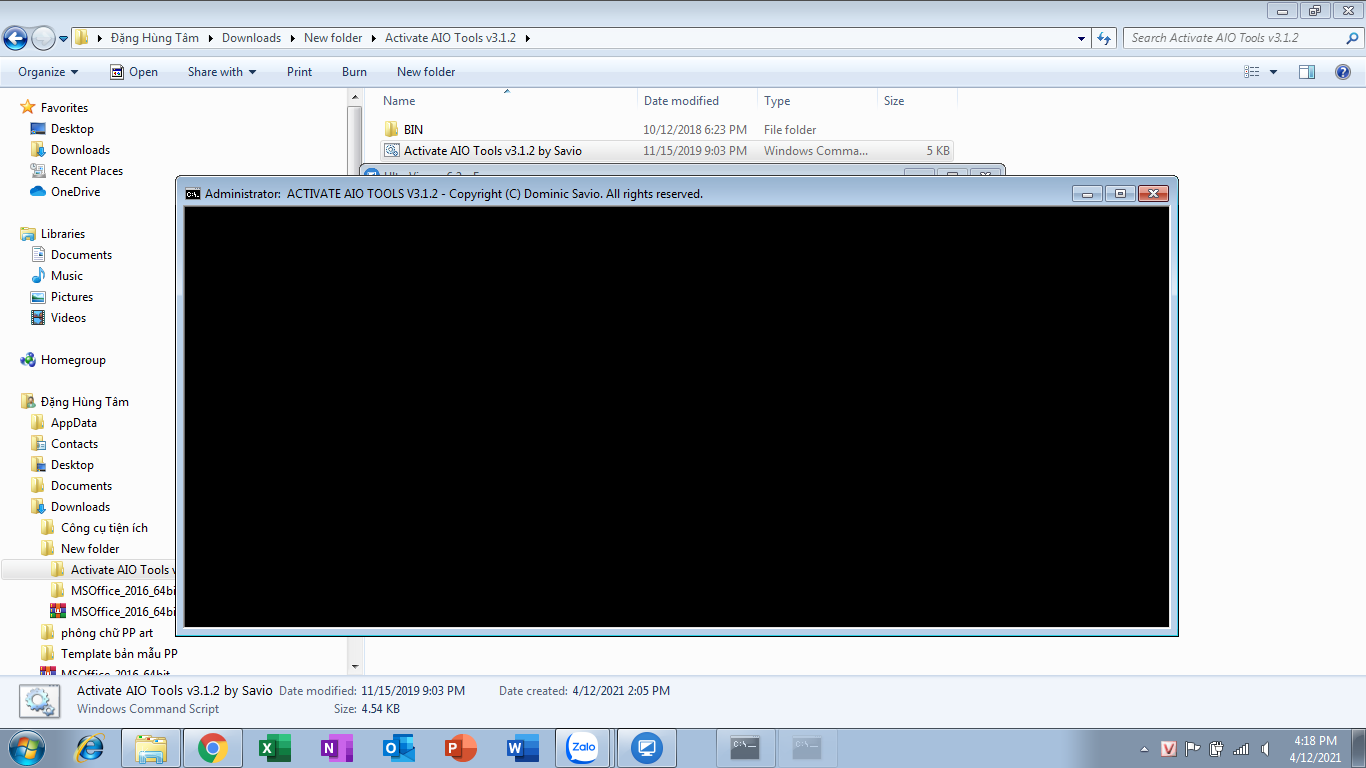This screenshot has height=768, width=1366.
Task: Open Excel from the taskbar
Action: pos(274,748)
